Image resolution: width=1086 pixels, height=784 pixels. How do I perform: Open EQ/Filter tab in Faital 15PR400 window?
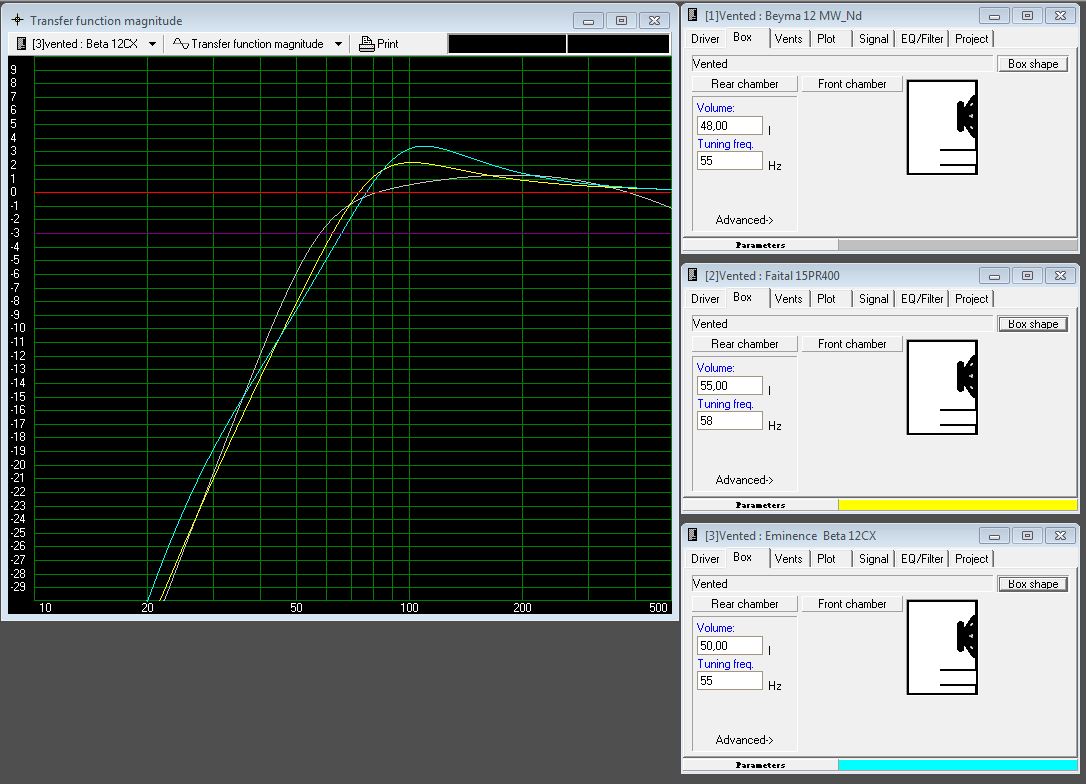click(x=922, y=299)
